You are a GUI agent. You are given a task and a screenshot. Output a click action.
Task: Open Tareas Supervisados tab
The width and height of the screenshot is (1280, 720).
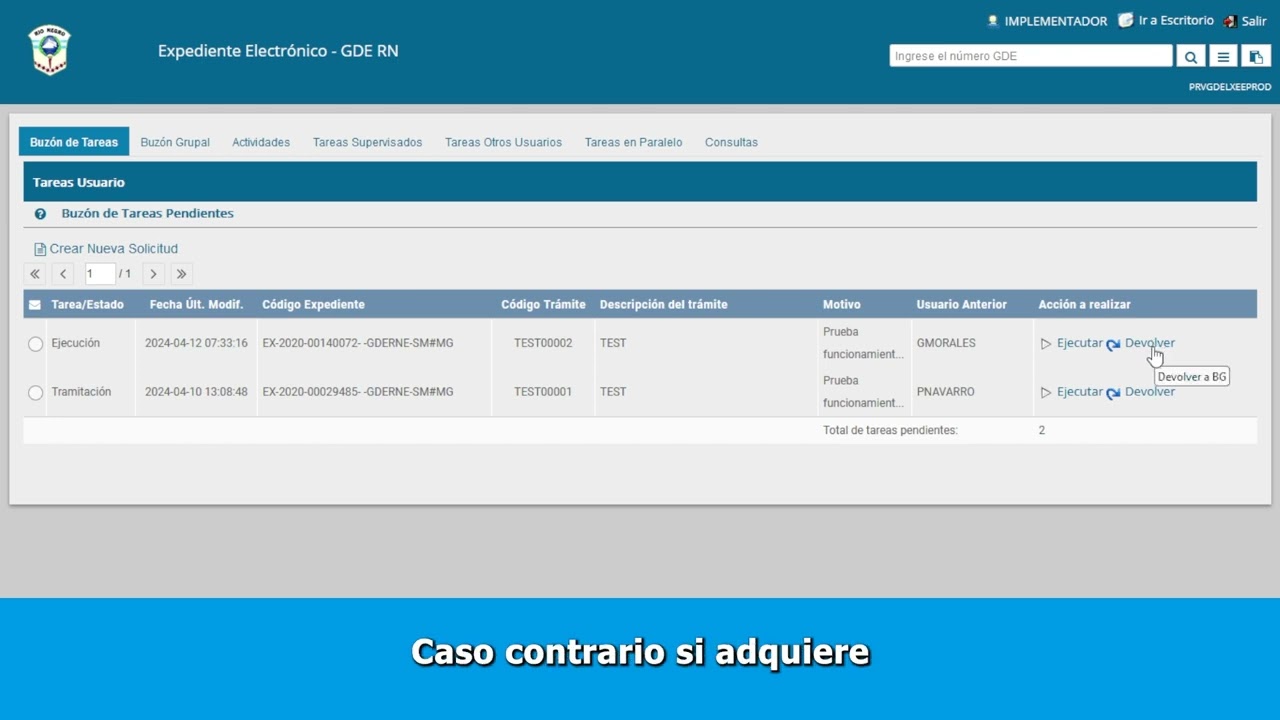click(x=367, y=142)
